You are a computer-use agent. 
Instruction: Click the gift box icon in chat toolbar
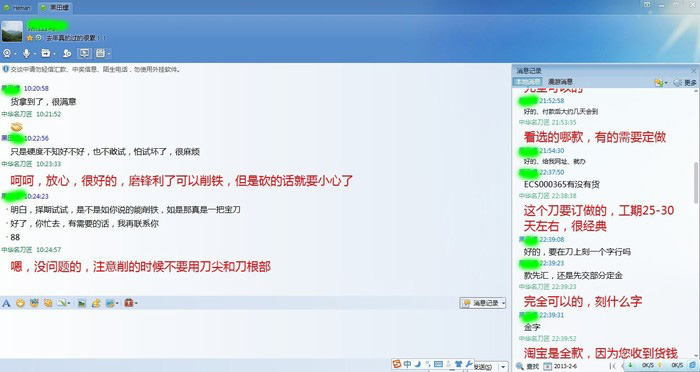[129, 303]
